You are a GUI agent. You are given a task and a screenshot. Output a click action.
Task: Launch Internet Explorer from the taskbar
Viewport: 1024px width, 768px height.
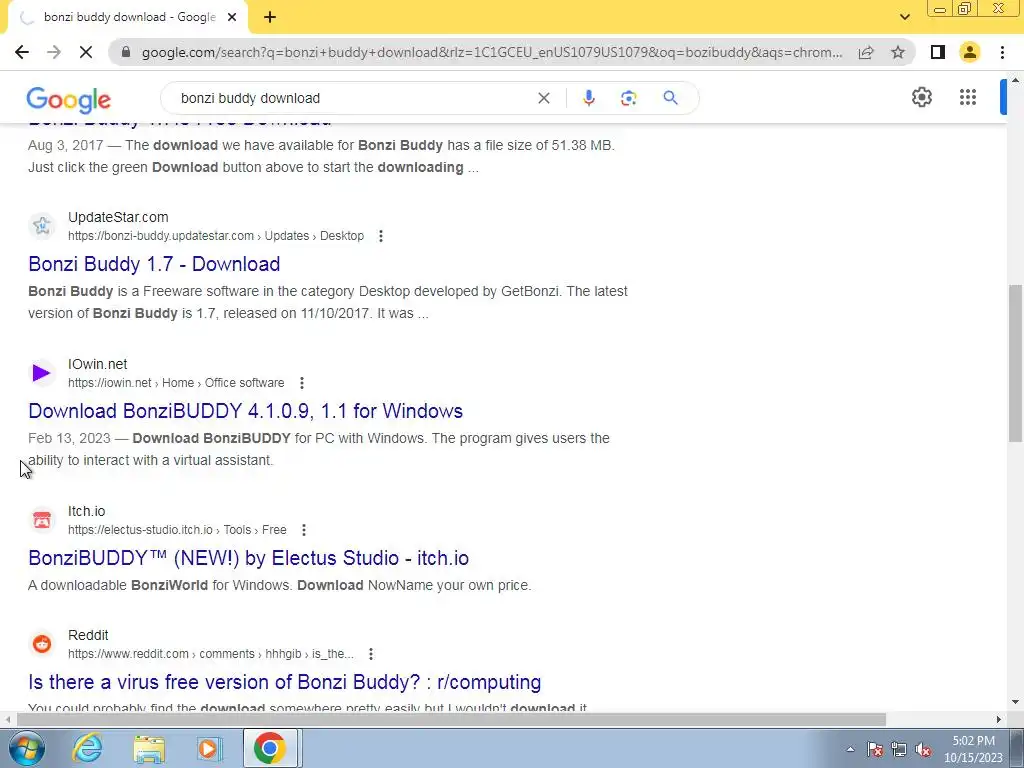pyautogui.click(x=88, y=748)
